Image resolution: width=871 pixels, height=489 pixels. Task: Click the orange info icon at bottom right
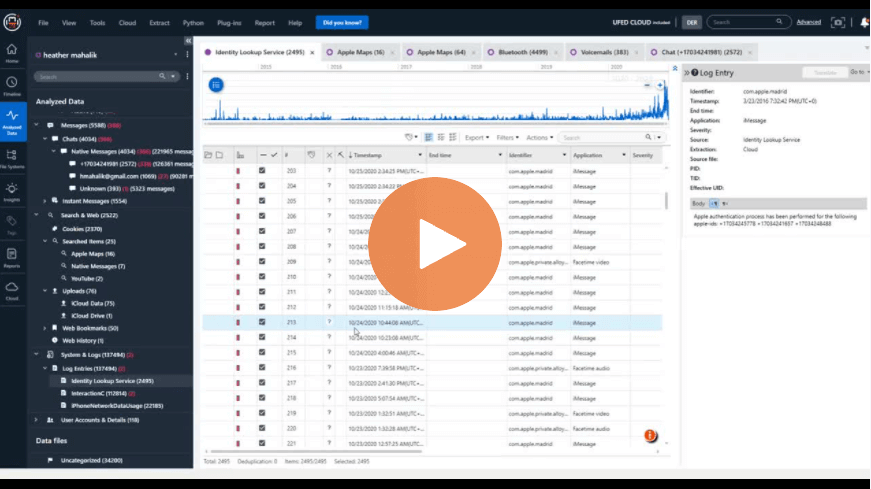pos(650,435)
